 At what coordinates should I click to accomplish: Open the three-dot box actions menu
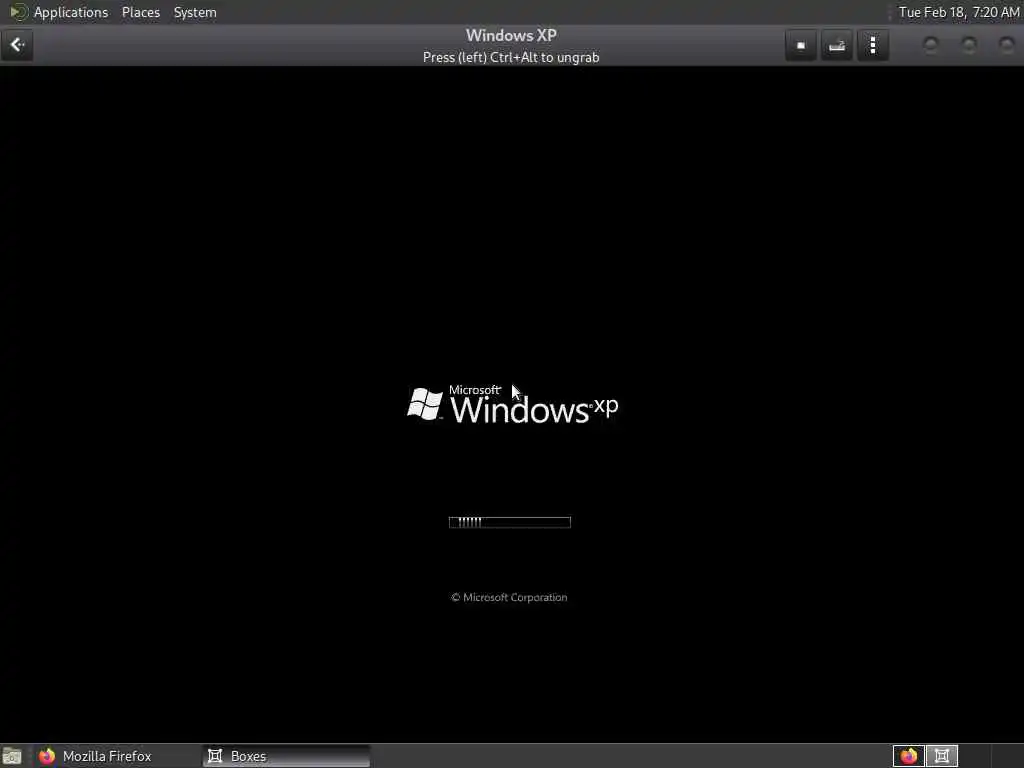coord(872,45)
